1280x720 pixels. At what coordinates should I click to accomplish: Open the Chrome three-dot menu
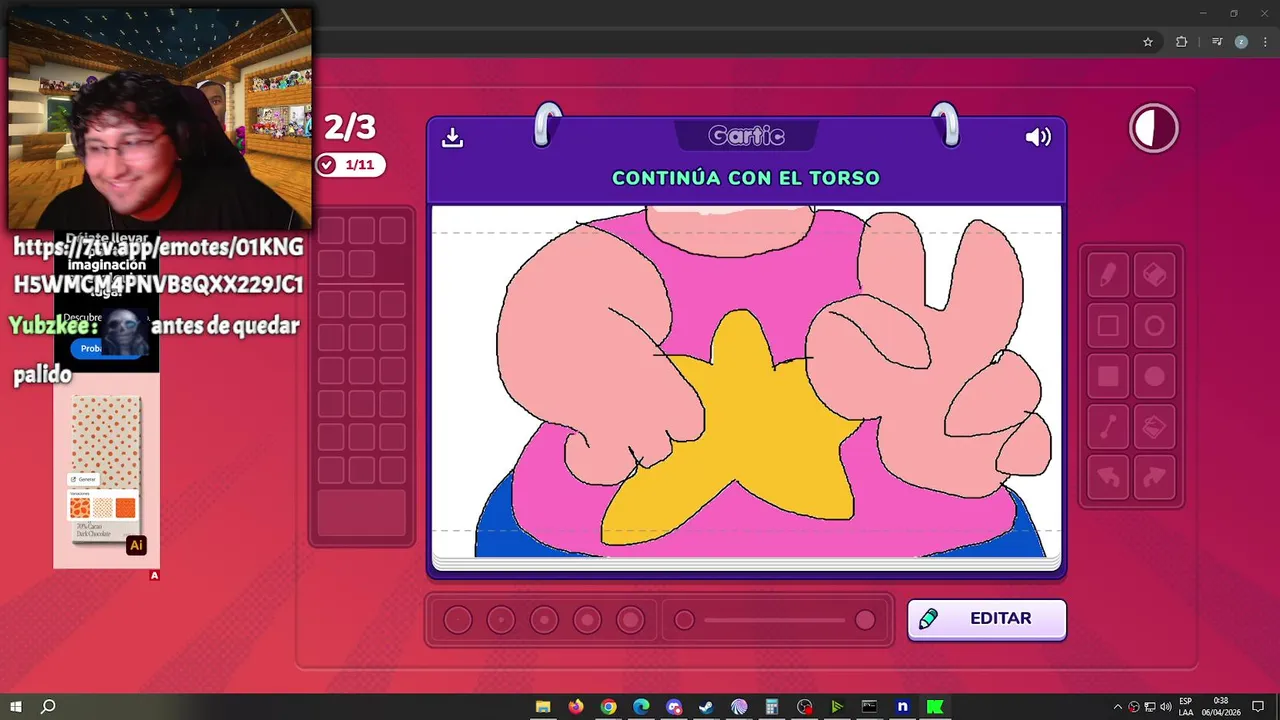pos(1265,42)
